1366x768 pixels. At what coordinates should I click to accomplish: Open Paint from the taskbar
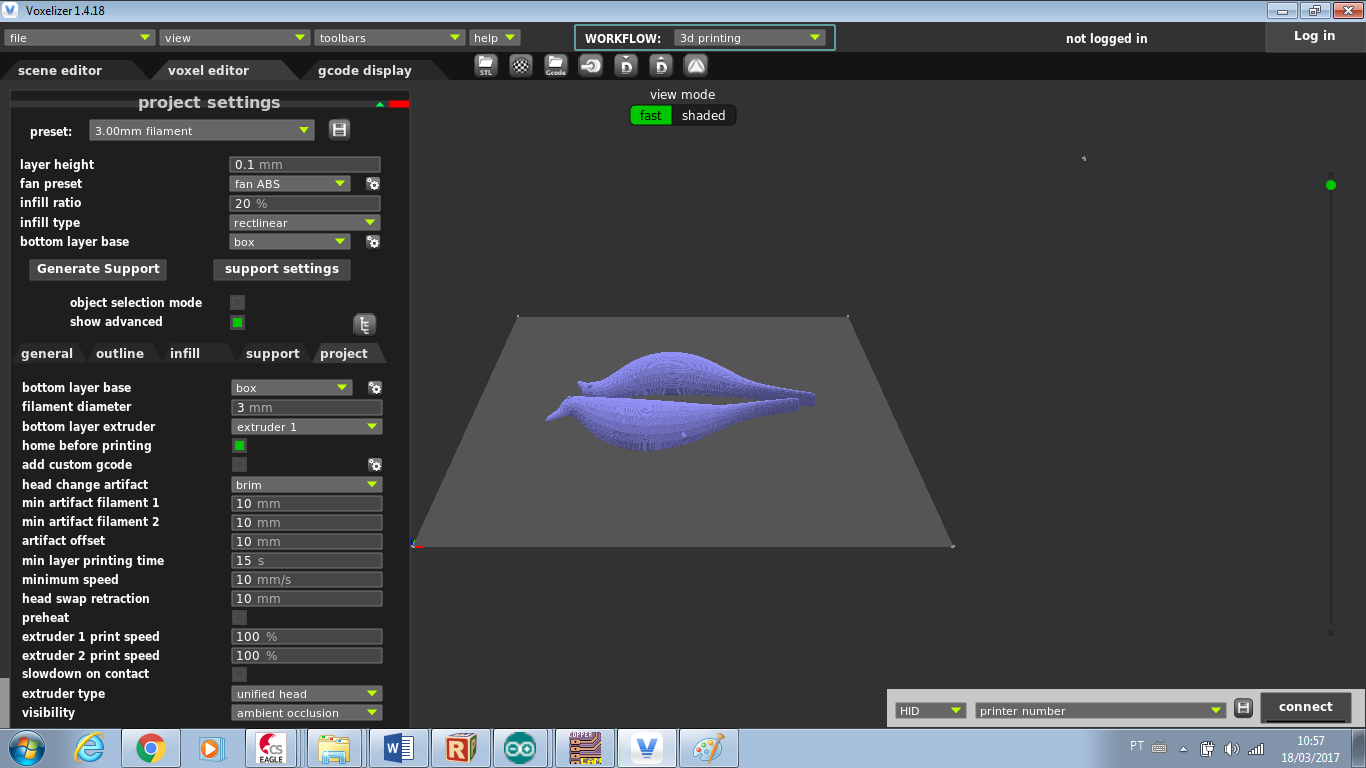[708, 748]
